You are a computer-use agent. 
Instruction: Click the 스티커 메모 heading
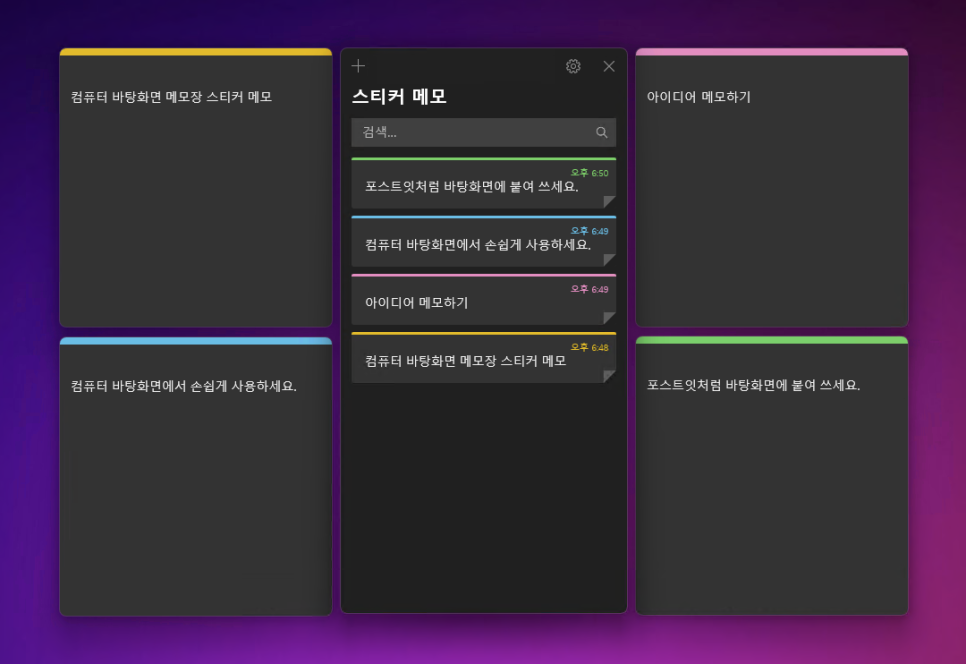click(x=399, y=97)
